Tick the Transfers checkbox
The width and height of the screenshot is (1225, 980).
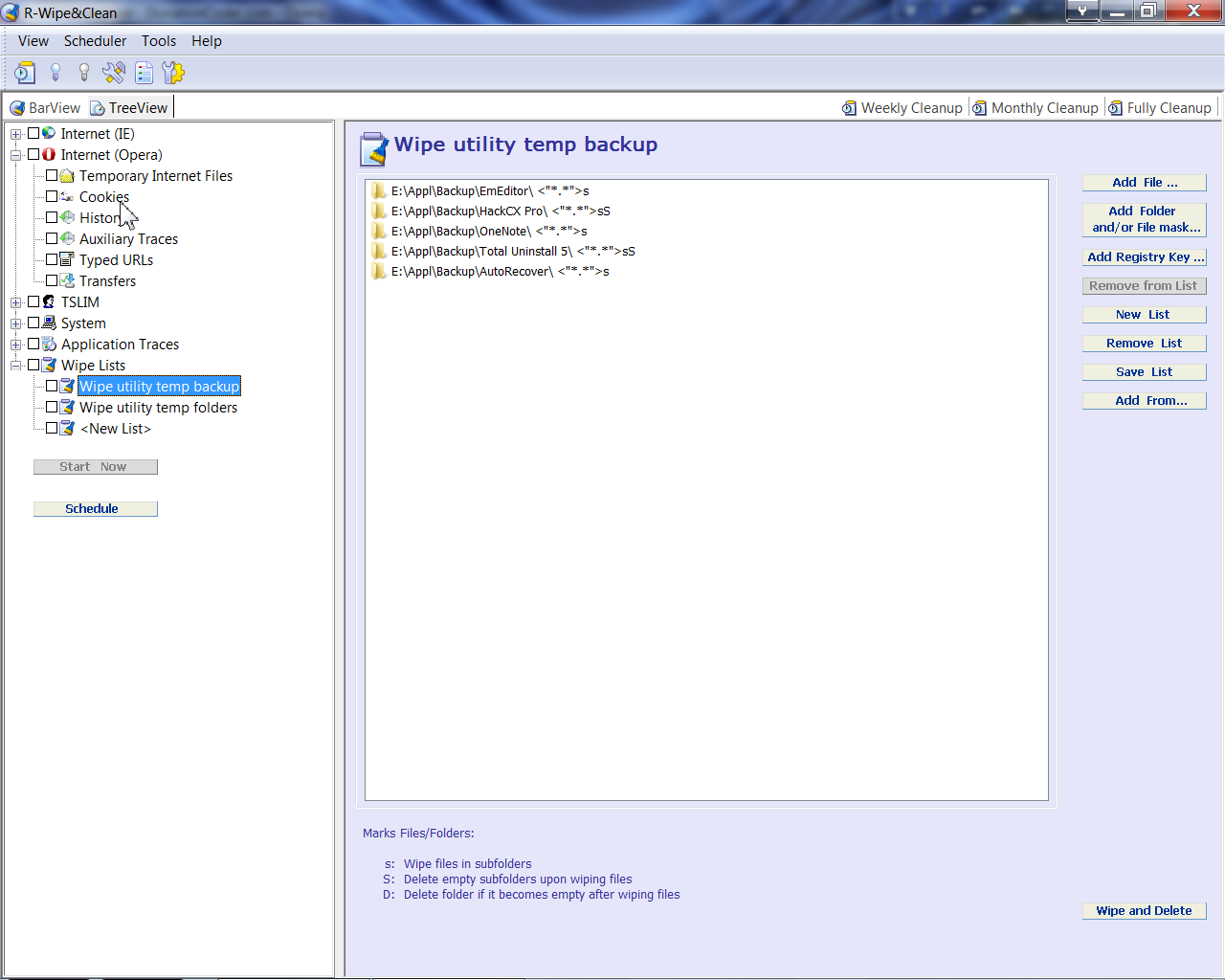(52, 280)
